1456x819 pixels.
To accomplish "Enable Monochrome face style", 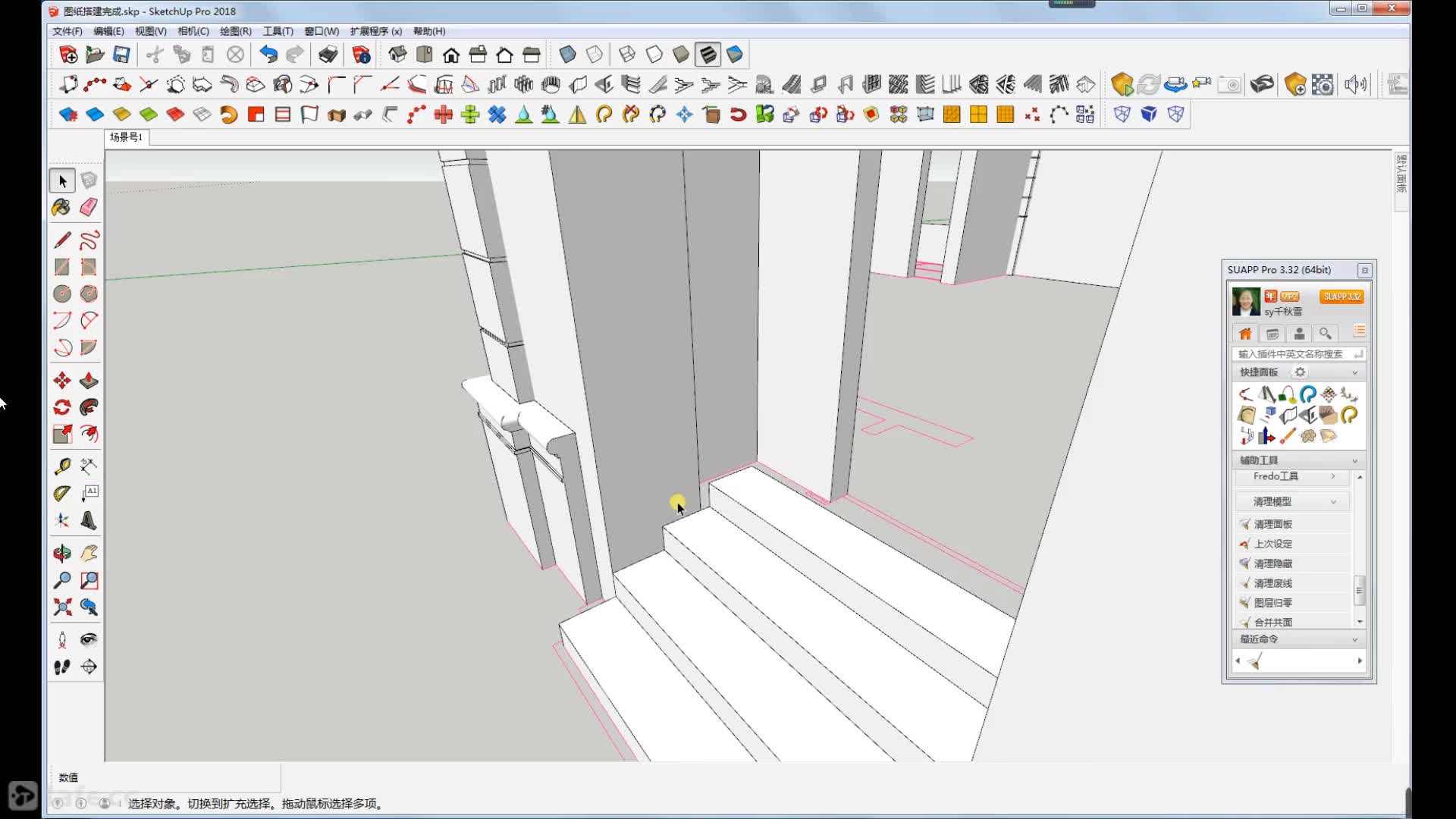I will [735, 55].
